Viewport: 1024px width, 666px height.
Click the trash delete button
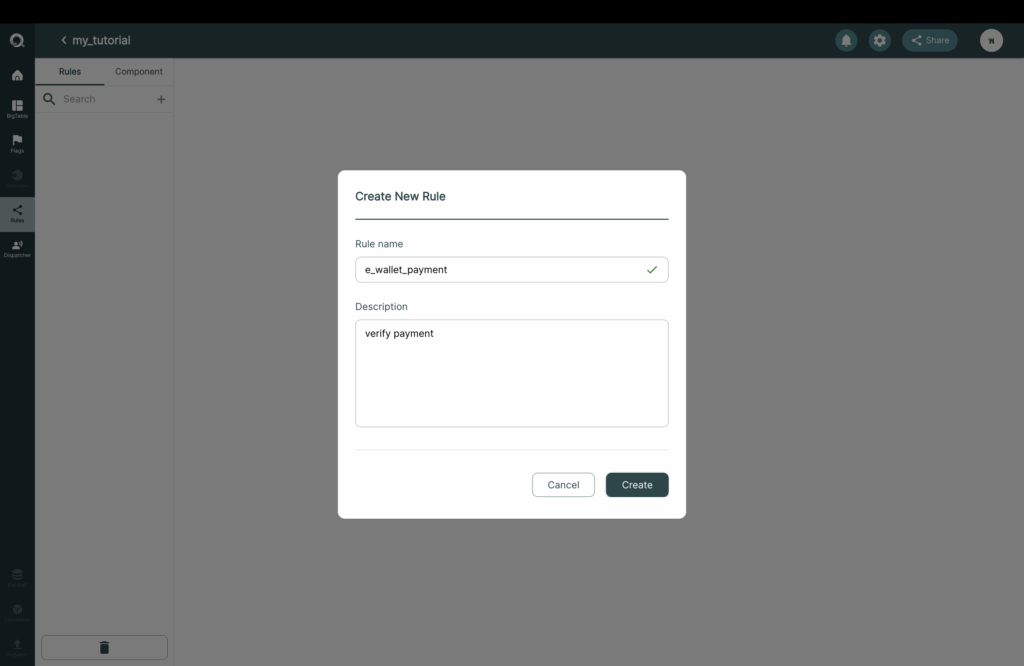click(x=104, y=647)
